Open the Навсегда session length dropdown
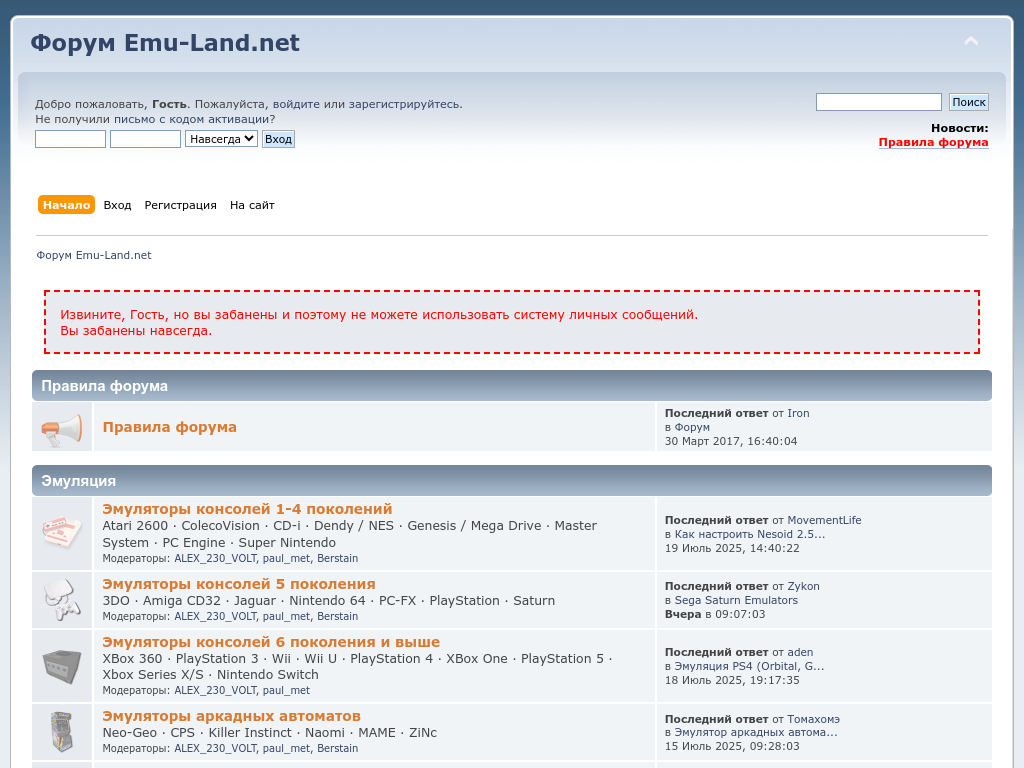1024x768 pixels. (x=221, y=139)
